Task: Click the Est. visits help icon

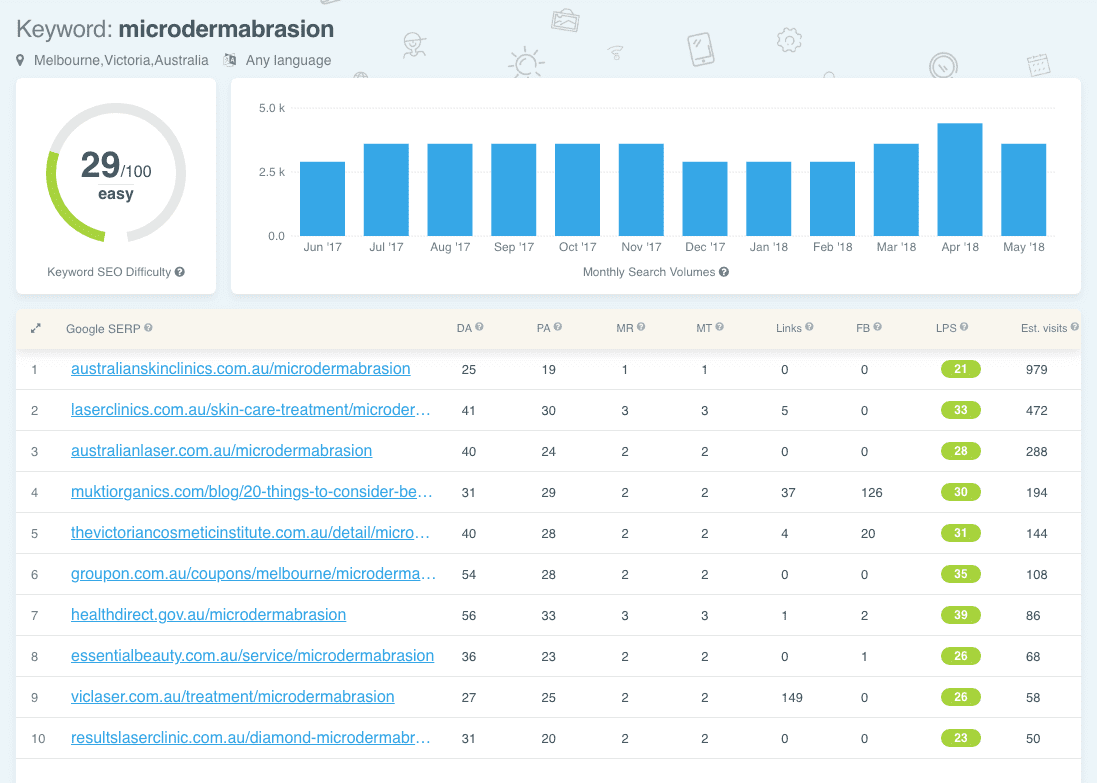Action: point(1075,327)
